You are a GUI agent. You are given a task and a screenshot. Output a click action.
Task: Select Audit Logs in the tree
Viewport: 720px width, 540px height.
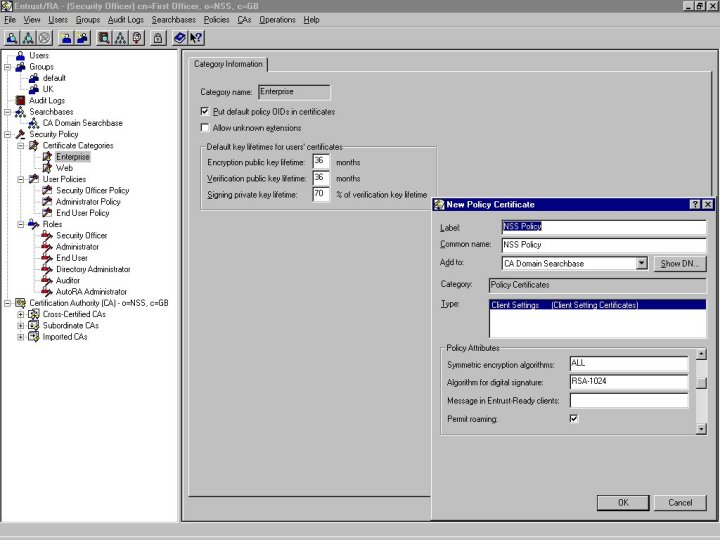pyautogui.click(x=47, y=101)
